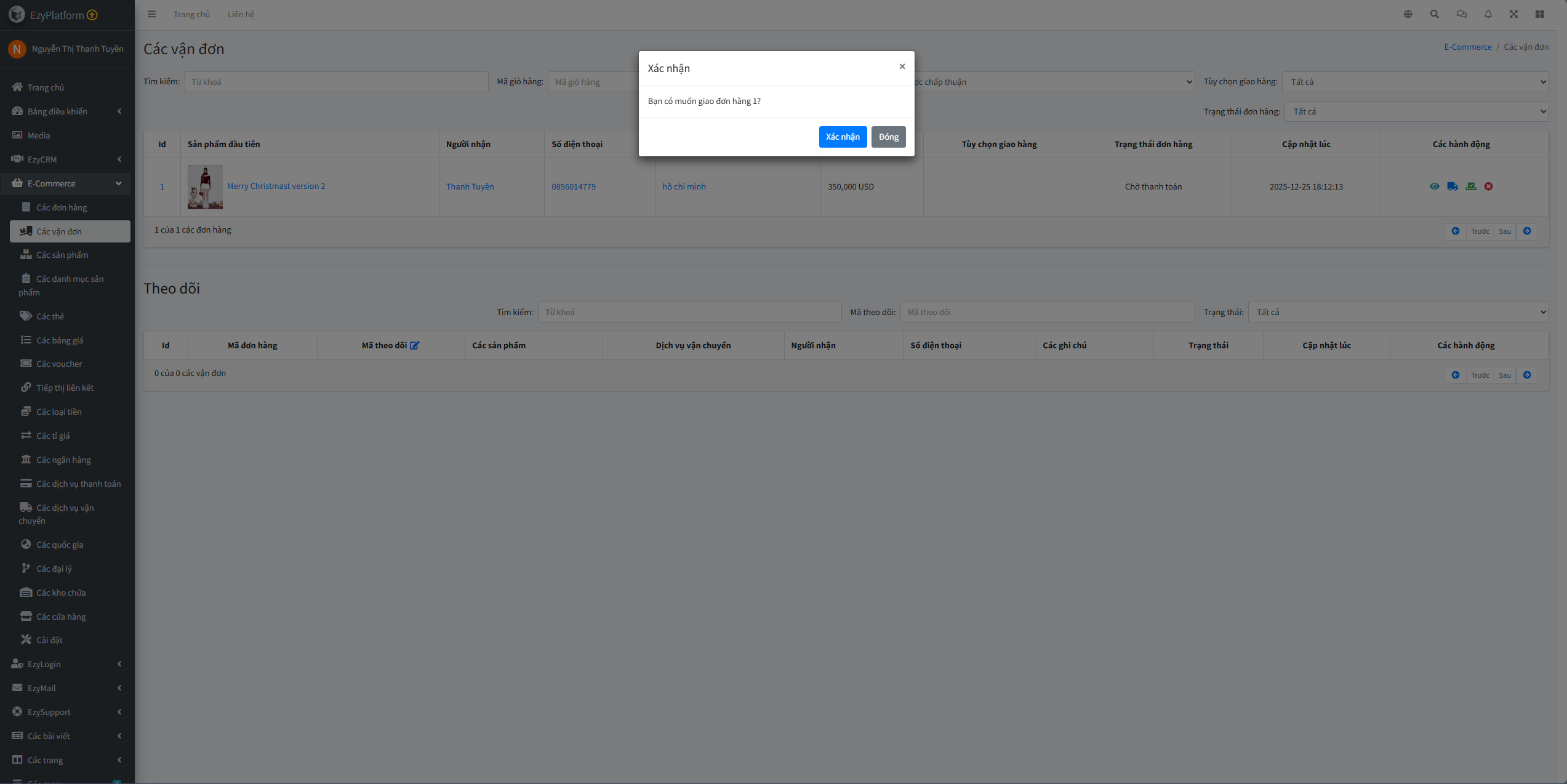Close the confirmation dialog with X
Screen dimensions: 1567x784
(x=902, y=66)
